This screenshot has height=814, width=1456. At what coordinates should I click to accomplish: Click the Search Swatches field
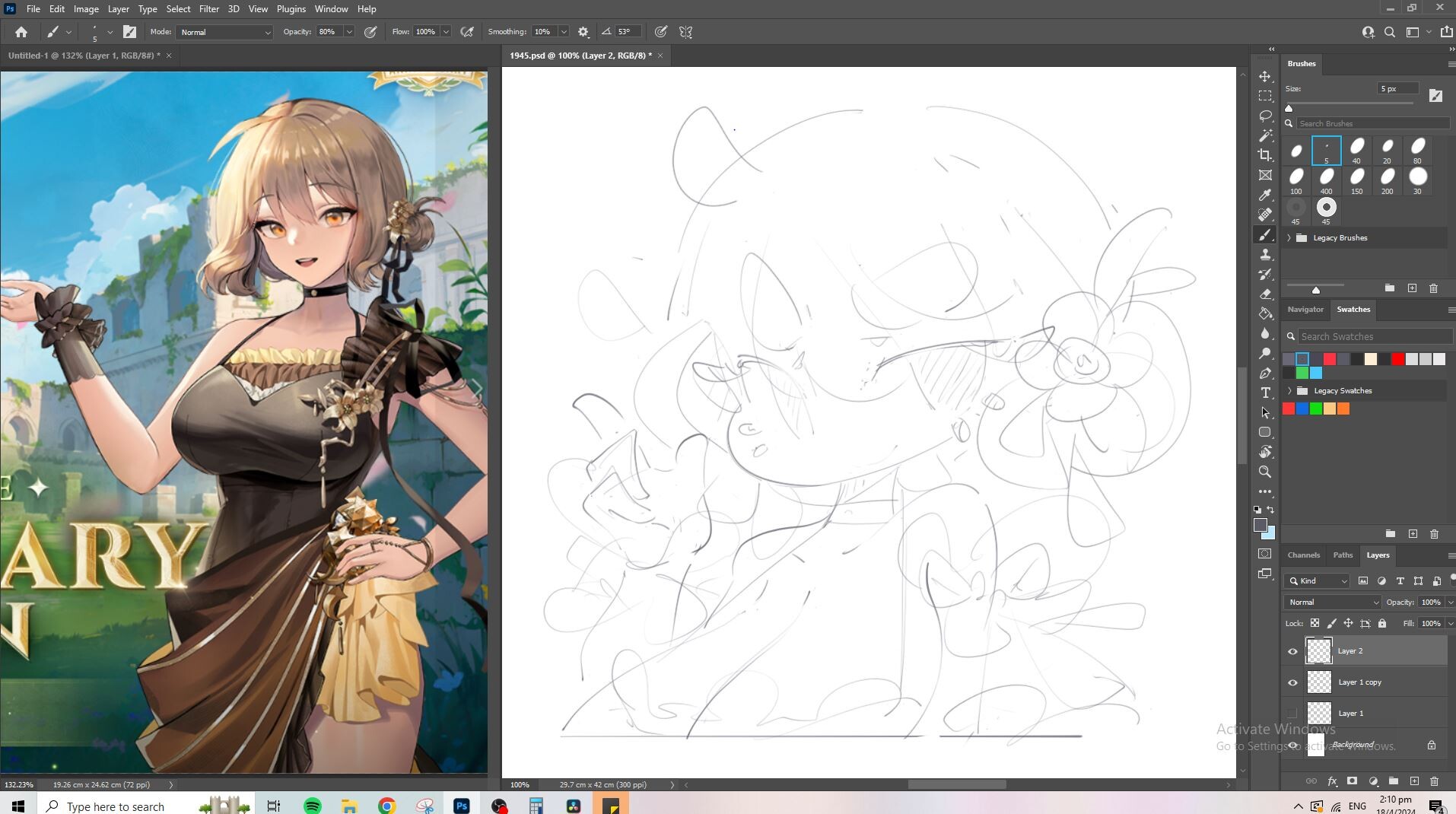pyautogui.click(x=1374, y=336)
